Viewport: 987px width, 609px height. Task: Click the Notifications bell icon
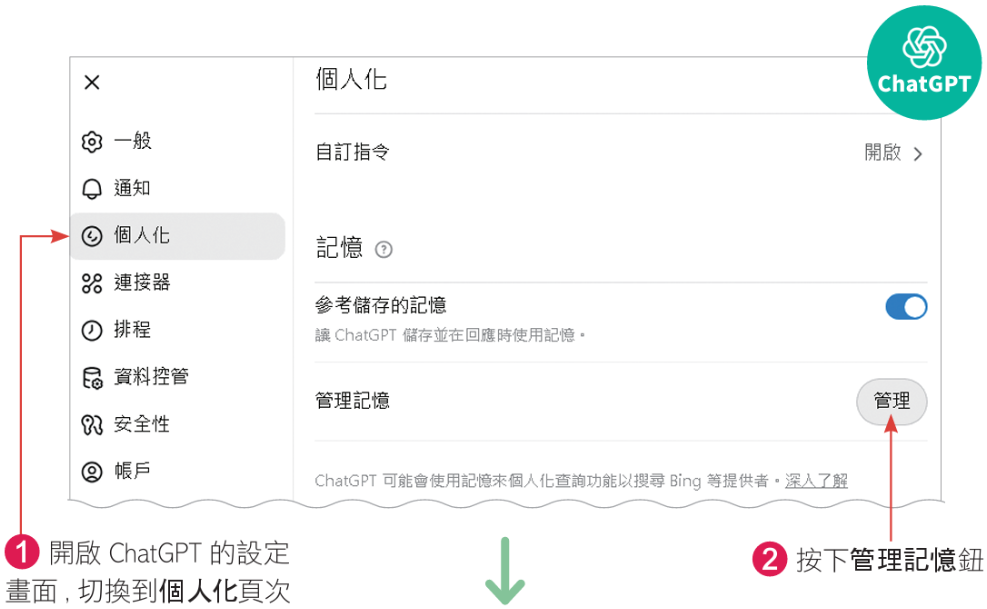(92, 189)
